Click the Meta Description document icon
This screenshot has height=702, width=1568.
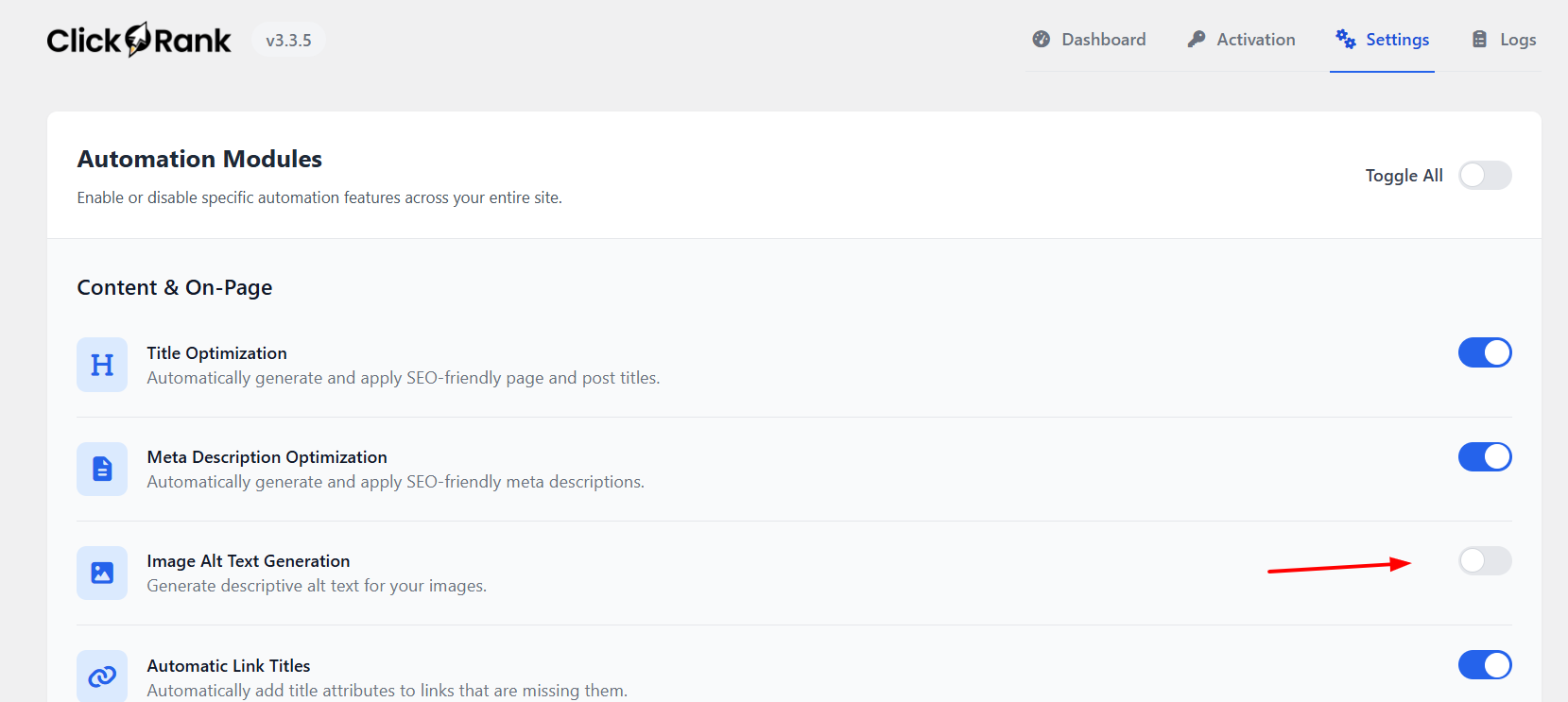point(102,469)
